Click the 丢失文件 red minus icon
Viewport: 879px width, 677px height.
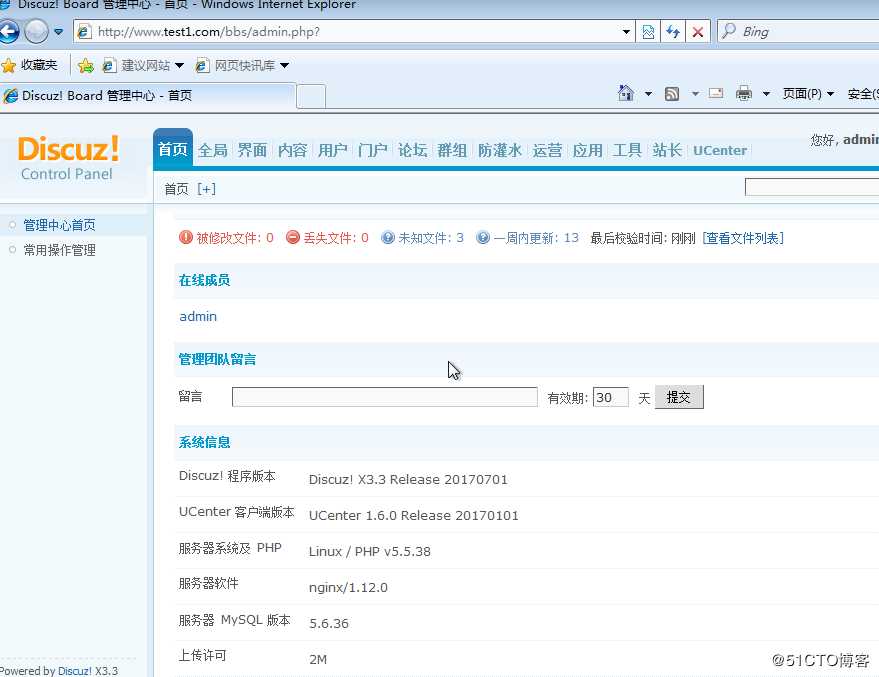(293, 237)
